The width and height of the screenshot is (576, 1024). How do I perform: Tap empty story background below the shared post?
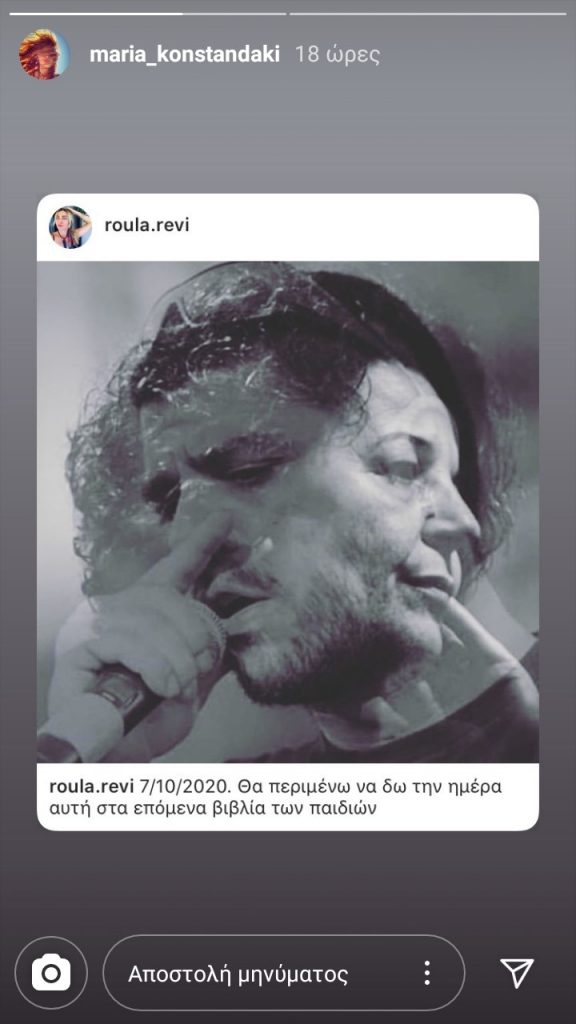[288, 882]
